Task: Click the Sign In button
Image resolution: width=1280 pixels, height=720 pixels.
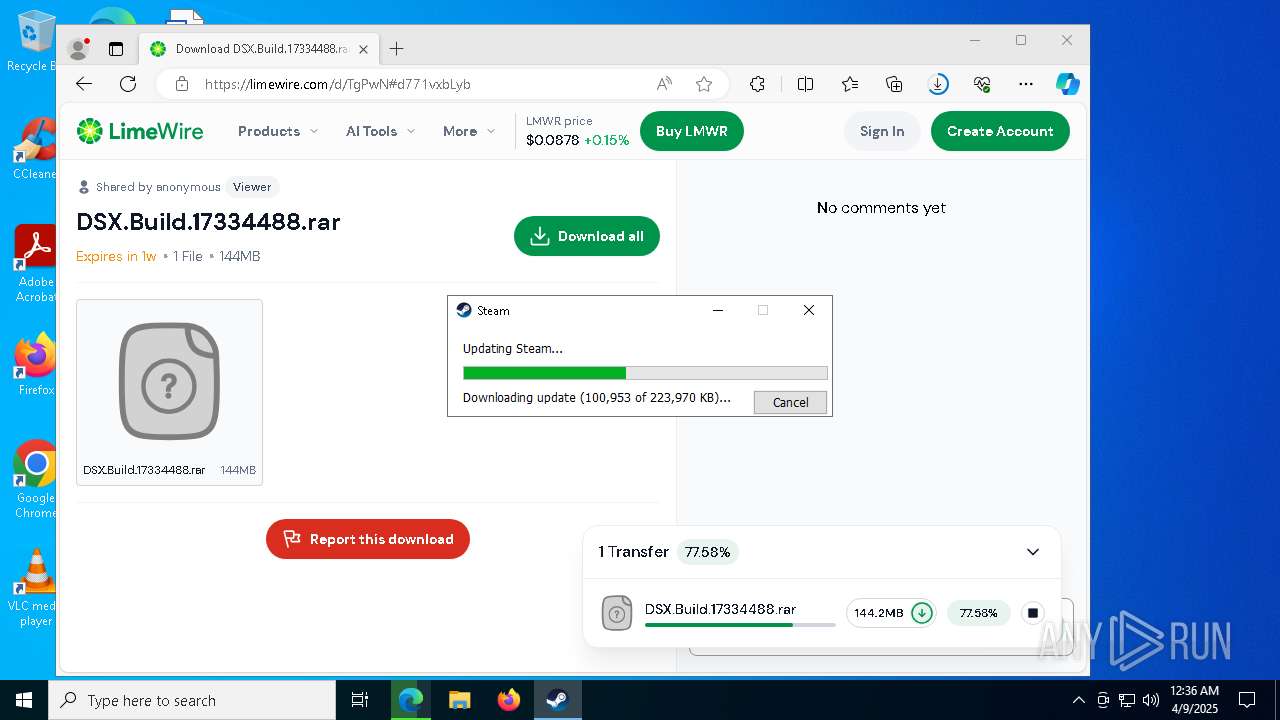Action: pos(882,131)
